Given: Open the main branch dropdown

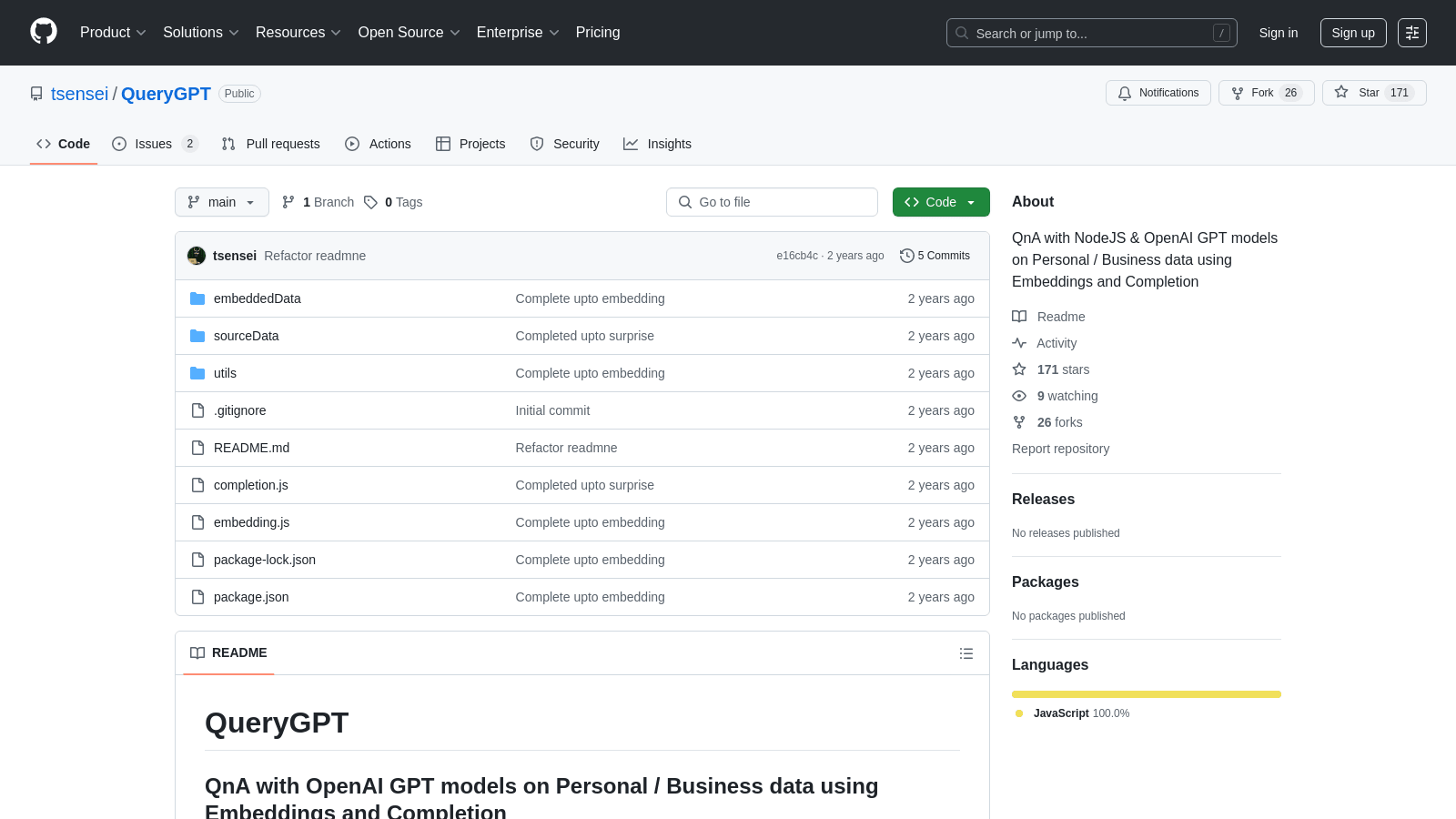Looking at the screenshot, I should (x=221, y=202).
